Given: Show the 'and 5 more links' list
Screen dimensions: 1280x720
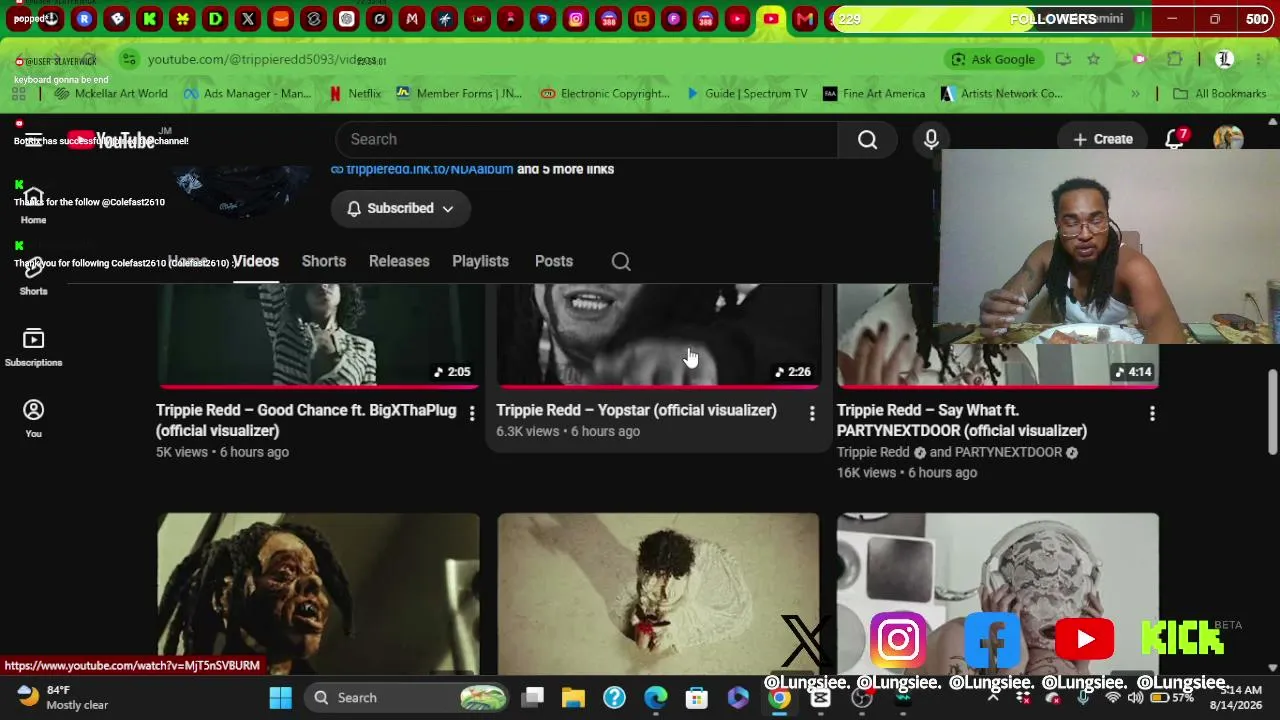Looking at the screenshot, I should click(565, 169).
